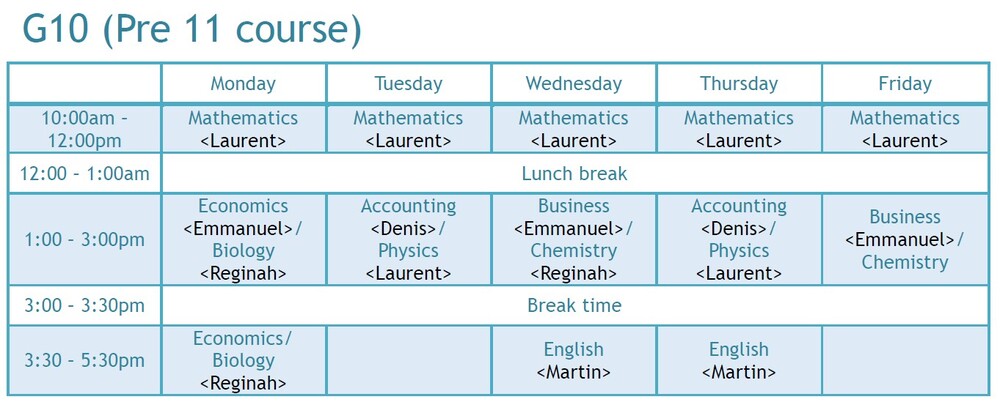Select the Tuesday column header

point(408,84)
